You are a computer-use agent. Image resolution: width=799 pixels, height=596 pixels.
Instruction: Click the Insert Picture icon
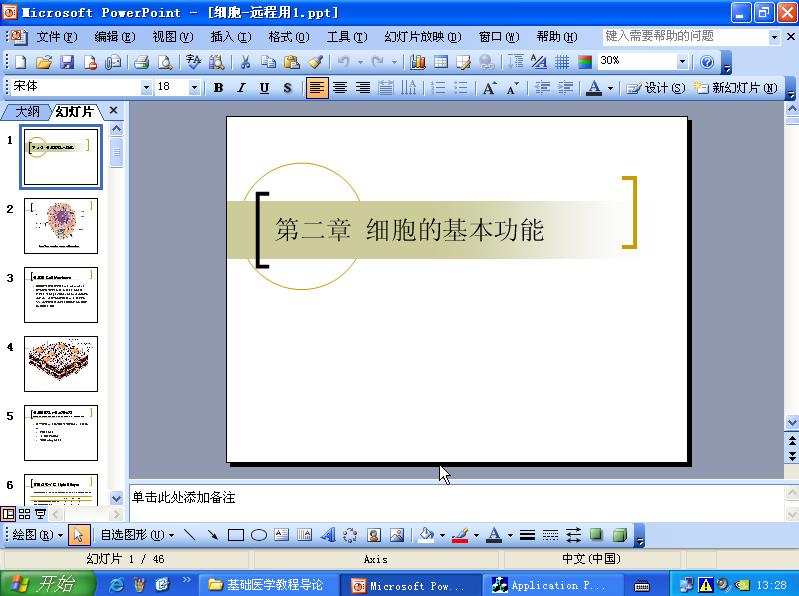coord(396,535)
